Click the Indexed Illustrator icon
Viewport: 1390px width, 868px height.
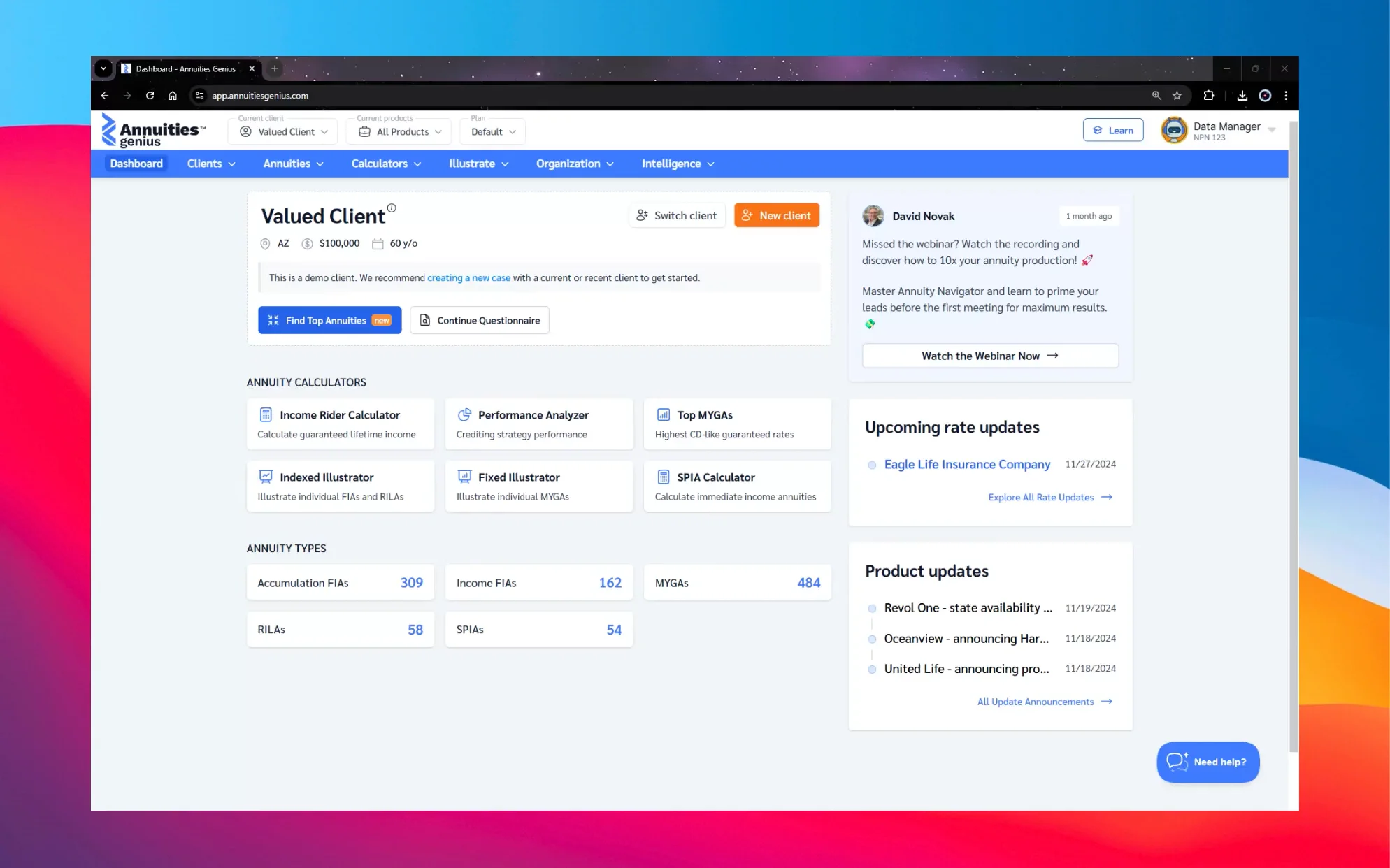point(266,477)
